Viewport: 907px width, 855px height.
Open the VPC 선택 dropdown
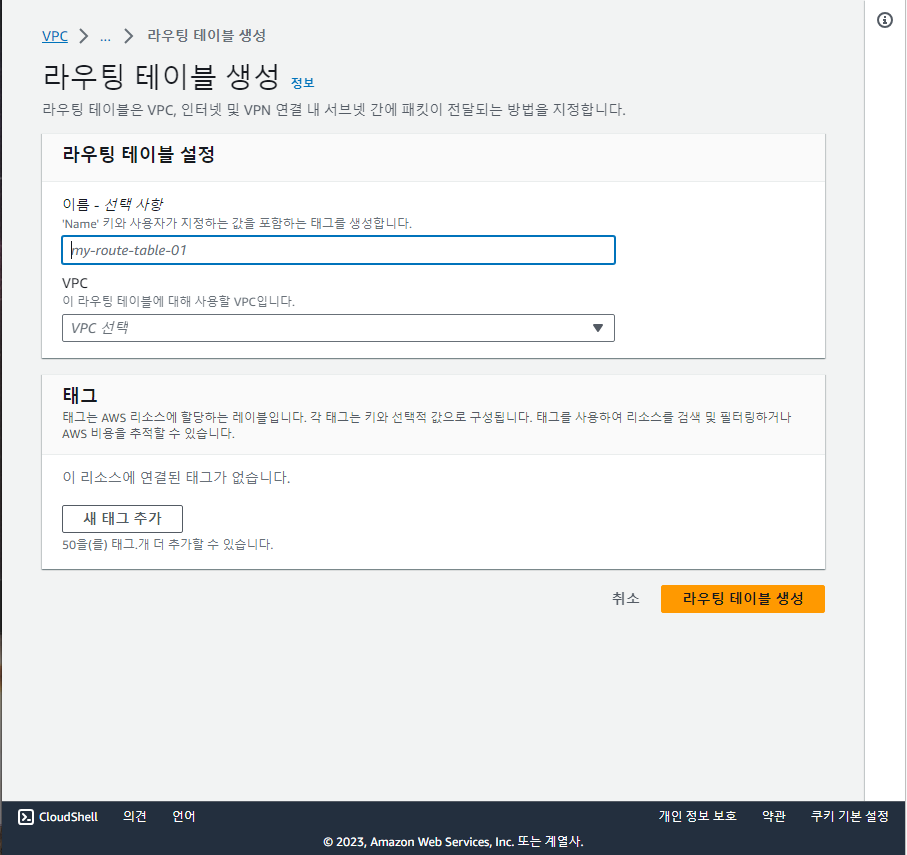click(x=338, y=328)
